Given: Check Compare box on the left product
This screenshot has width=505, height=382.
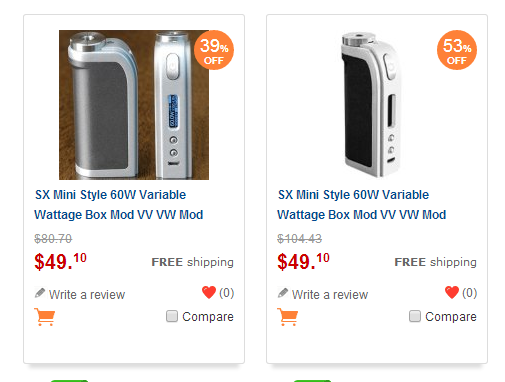Looking at the screenshot, I should [x=172, y=316].
